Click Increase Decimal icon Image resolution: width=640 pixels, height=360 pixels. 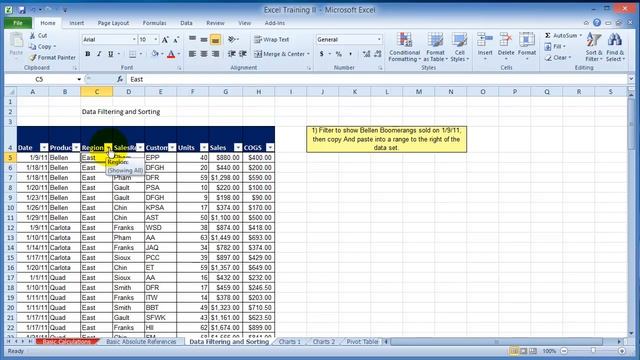pyautogui.click(x=366, y=54)
